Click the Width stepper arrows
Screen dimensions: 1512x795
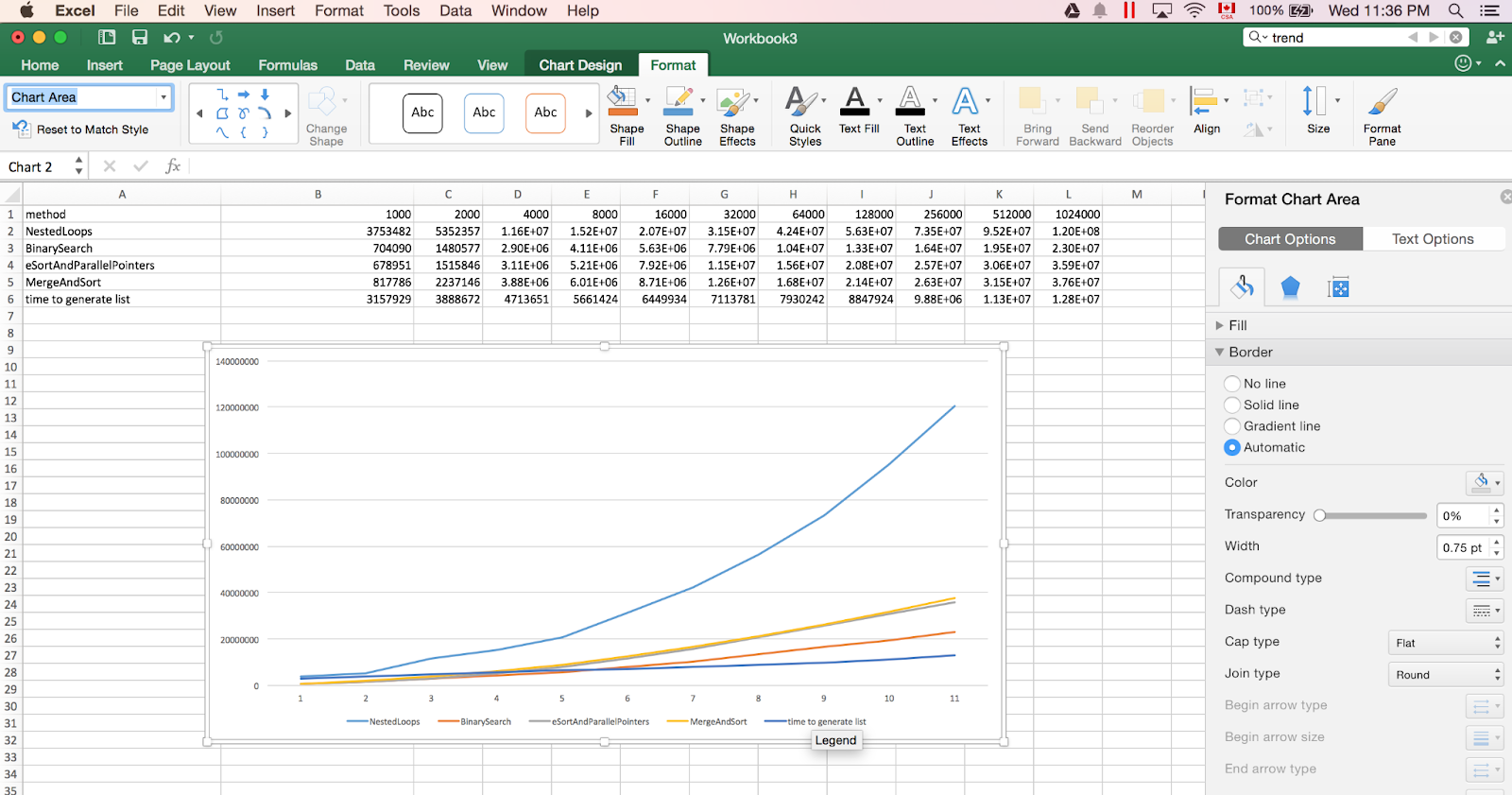pos(1496,547)
